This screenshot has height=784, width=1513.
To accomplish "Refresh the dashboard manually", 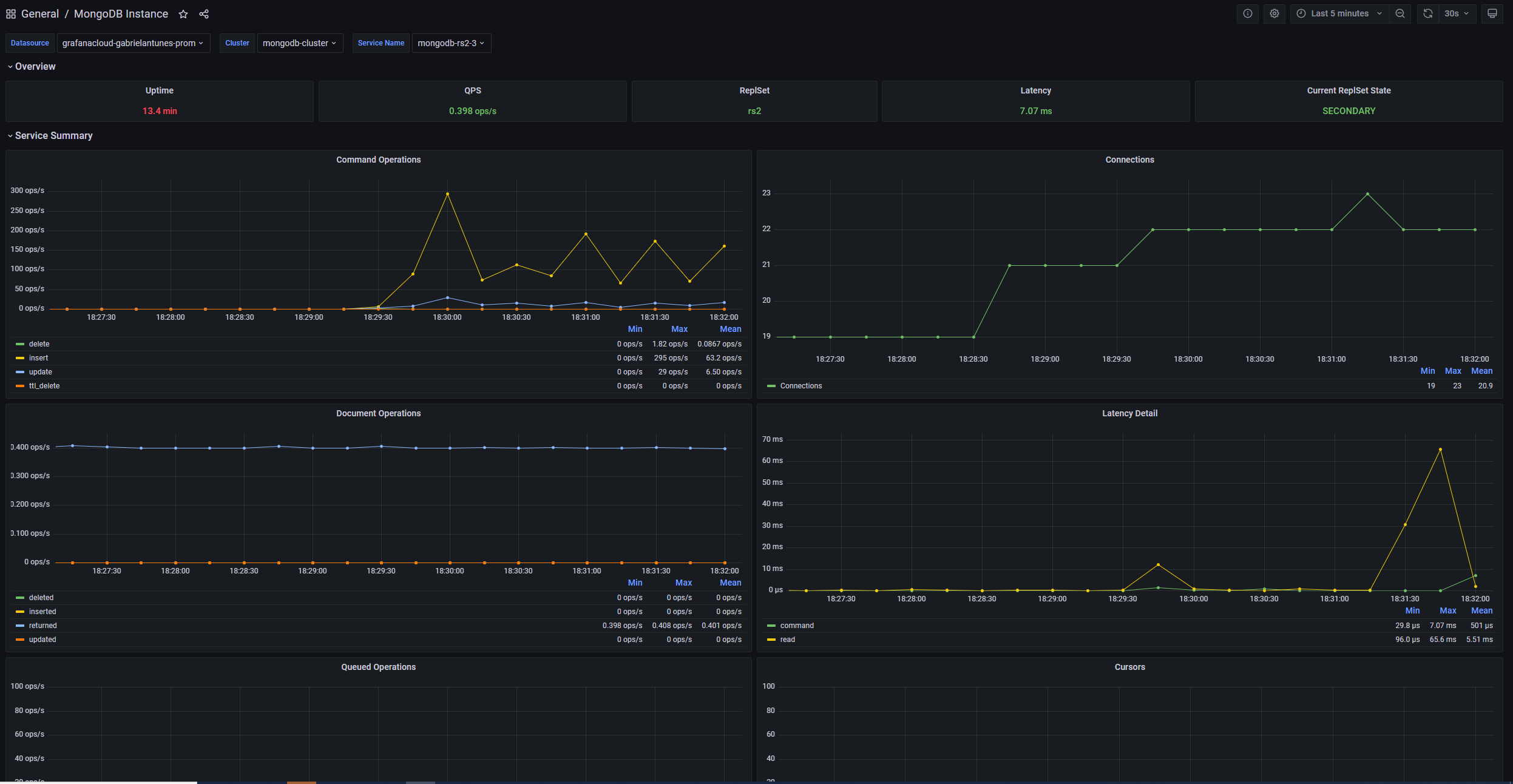I will click(1429, 13).
